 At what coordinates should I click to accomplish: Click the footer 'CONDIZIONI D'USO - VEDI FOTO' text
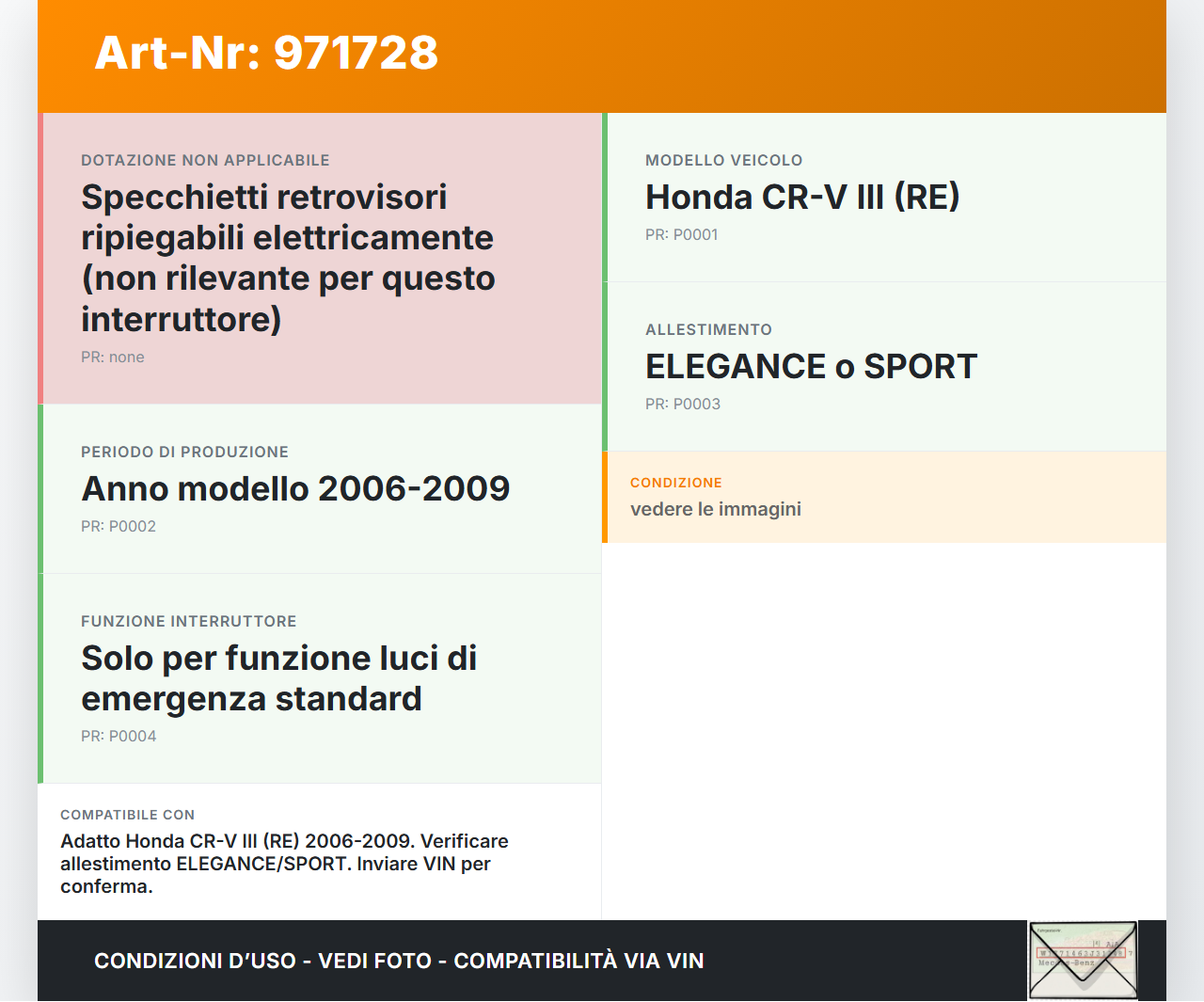click(x=399, y=961)
